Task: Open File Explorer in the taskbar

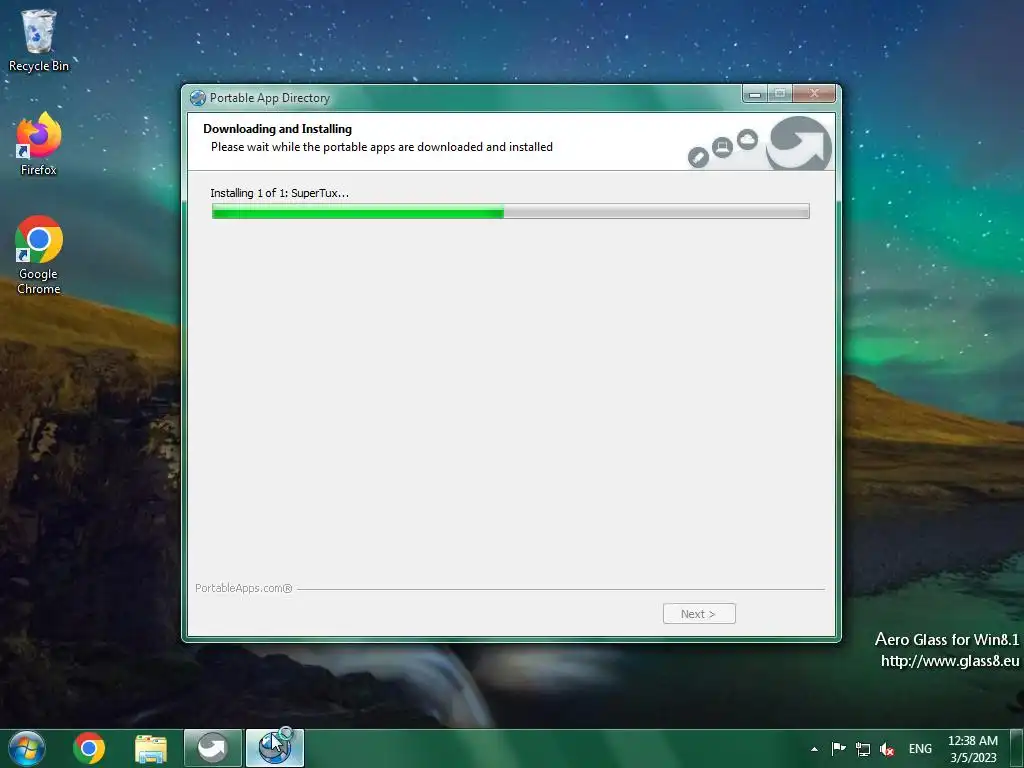Action: (151, 749)
